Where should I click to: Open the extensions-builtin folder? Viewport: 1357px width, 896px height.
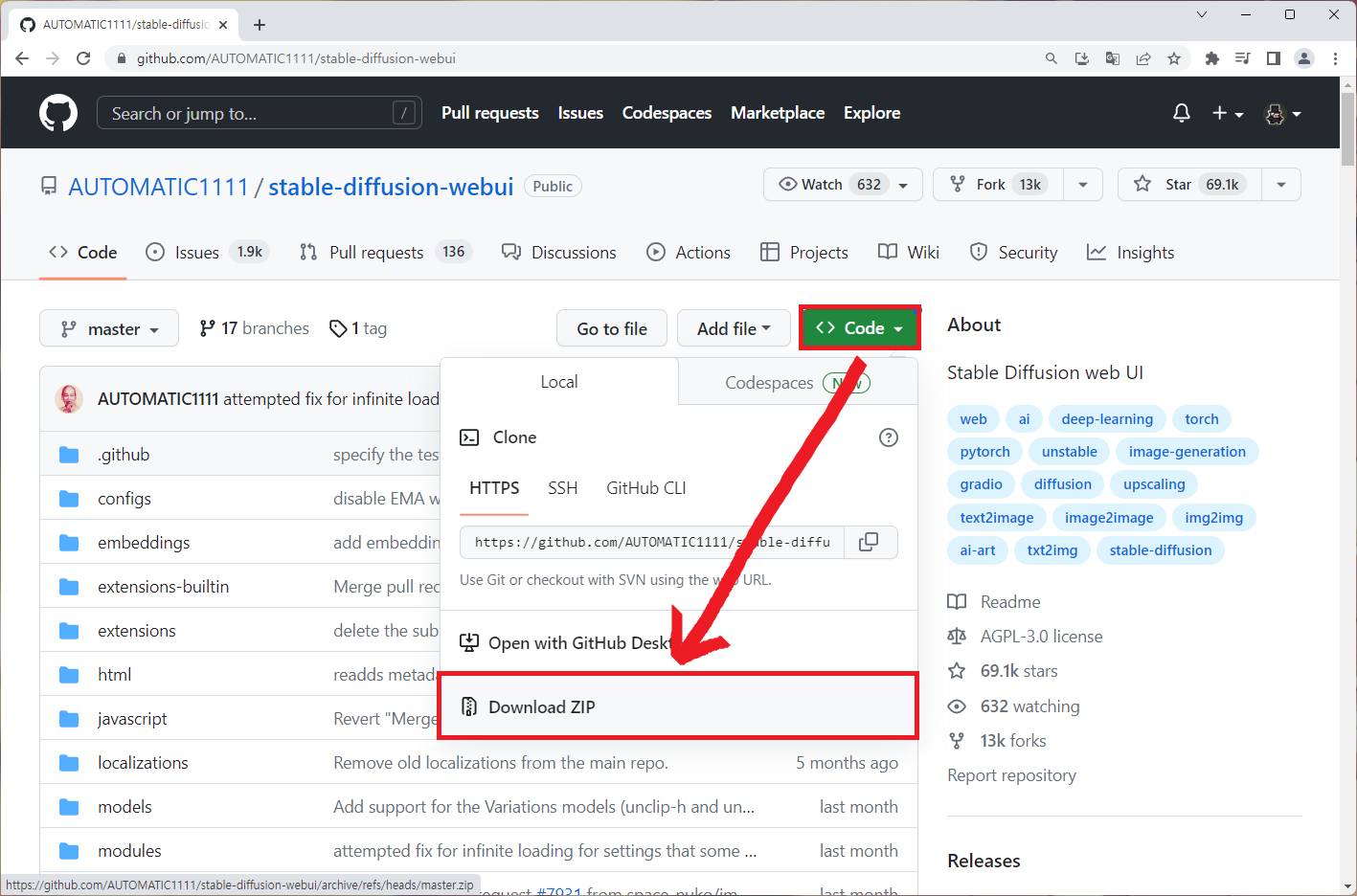(x=163, y=587)
